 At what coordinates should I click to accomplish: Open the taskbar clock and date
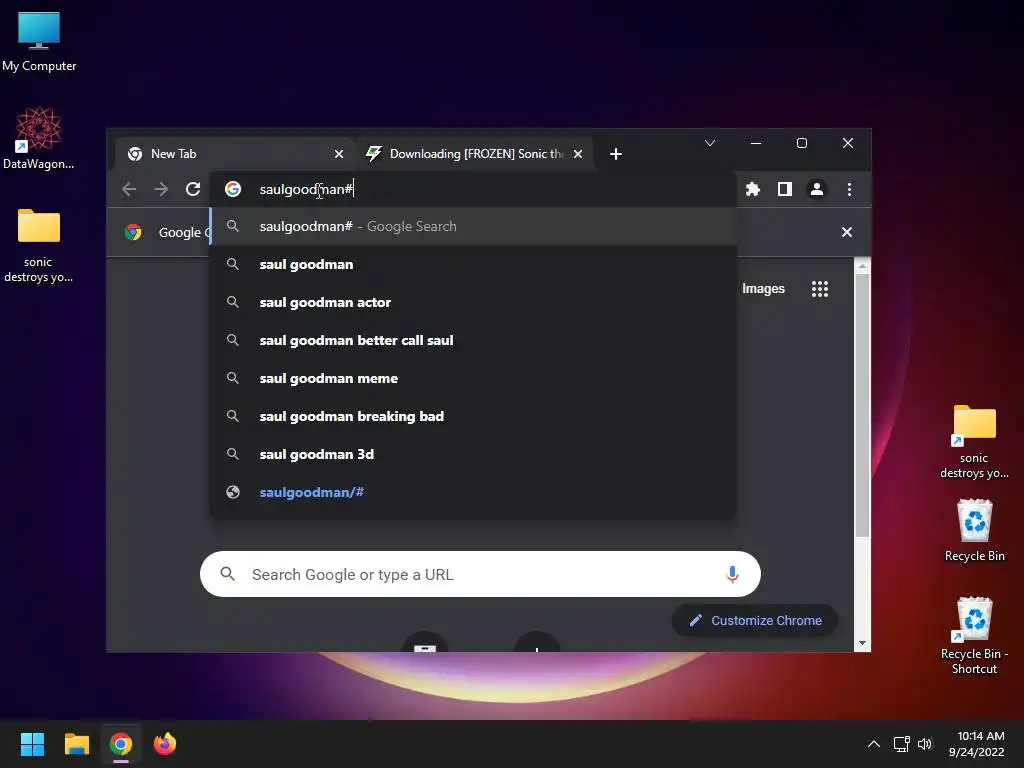coord(976,744)
